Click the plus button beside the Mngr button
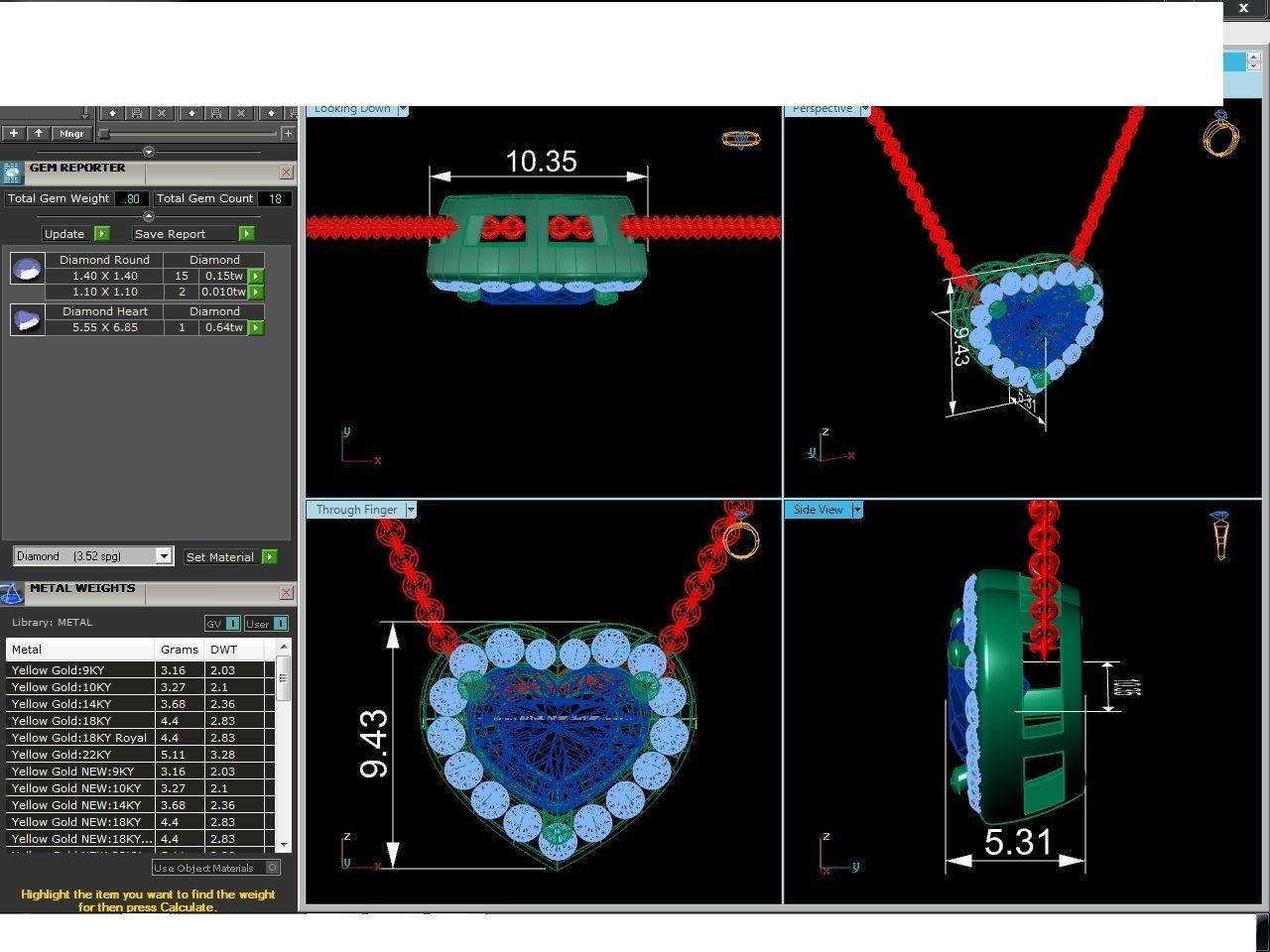This screenshot has width=1270, height=952. [x=14, y=133]
